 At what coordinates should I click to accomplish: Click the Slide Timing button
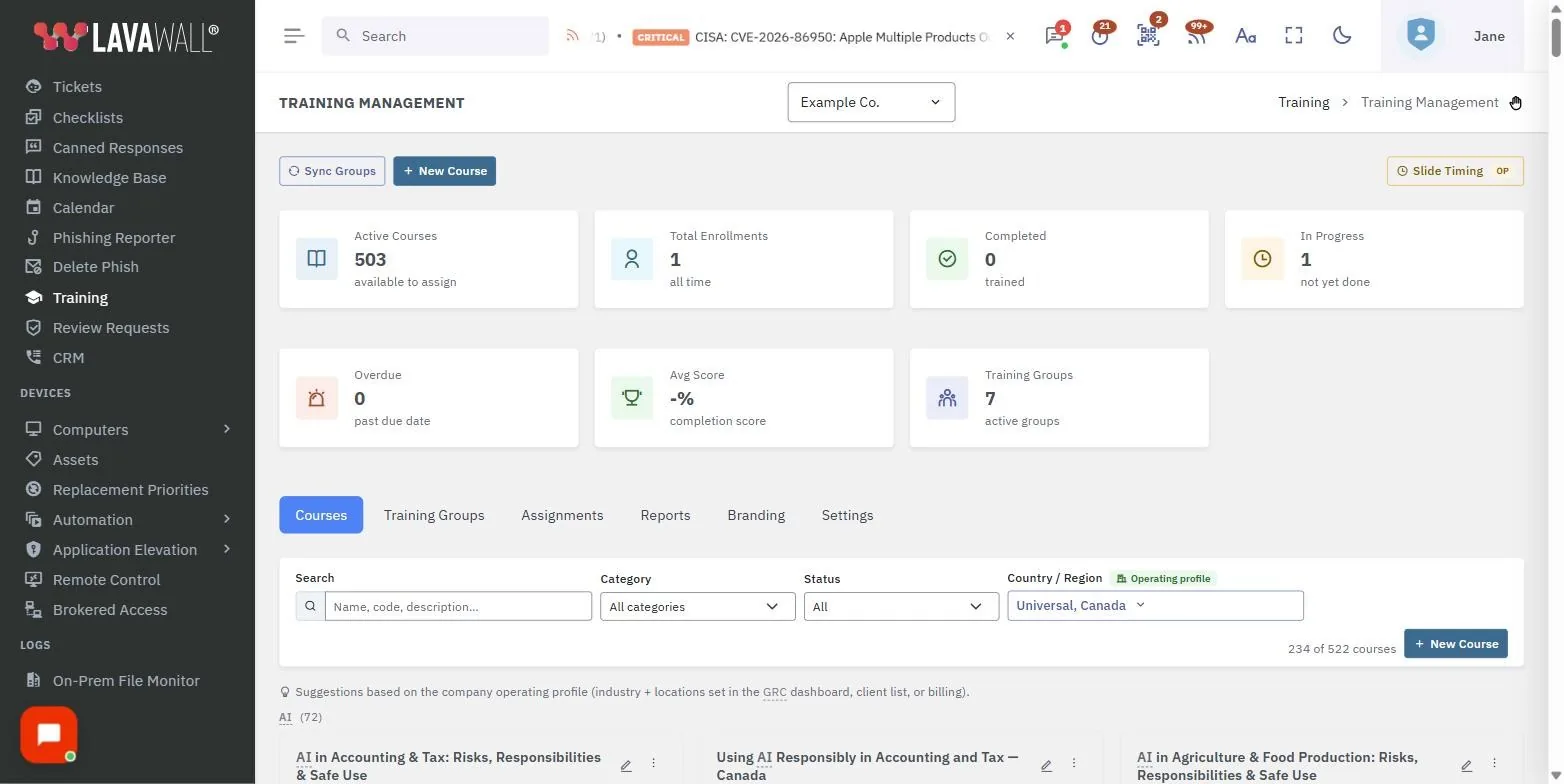[x=1455, y=171]
